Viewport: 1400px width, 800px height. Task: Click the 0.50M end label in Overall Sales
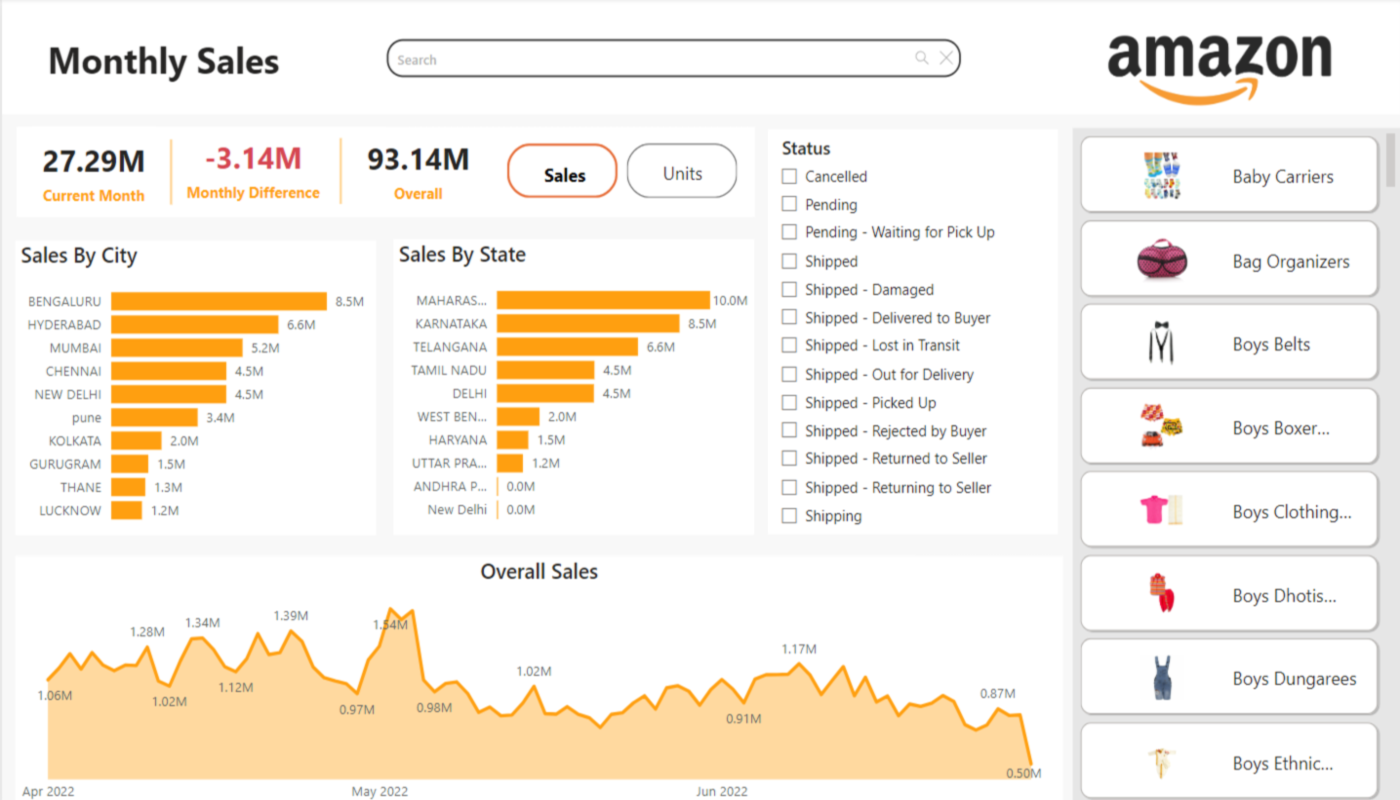coord(1023,773)
